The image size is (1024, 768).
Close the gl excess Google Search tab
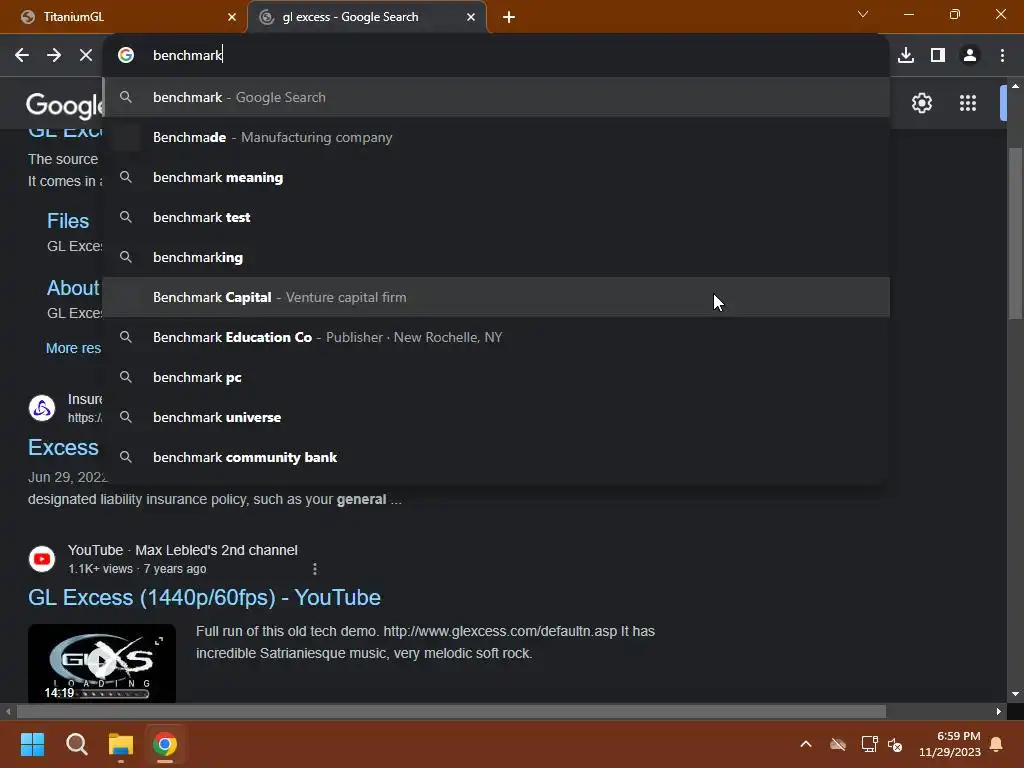pyautogui.click(x=471, y=17)
